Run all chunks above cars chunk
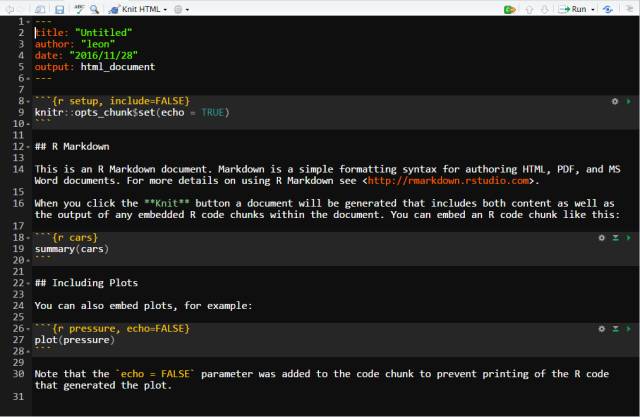This screenshot has width=640, height=417. (x=616, y=237)
